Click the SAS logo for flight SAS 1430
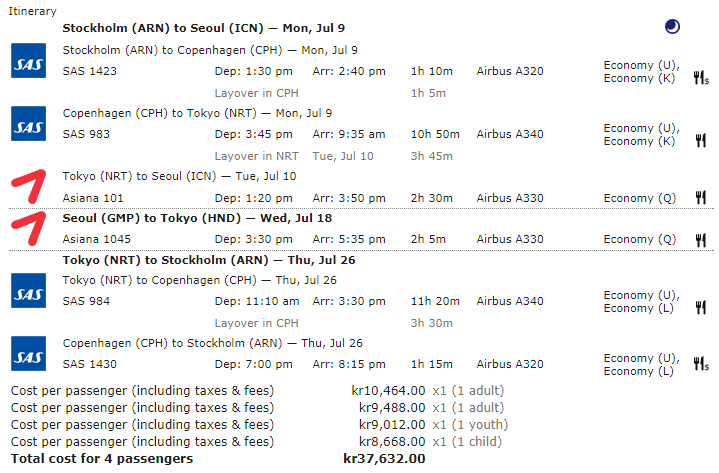This screenshot has height=473, width=719. (28, 353)
